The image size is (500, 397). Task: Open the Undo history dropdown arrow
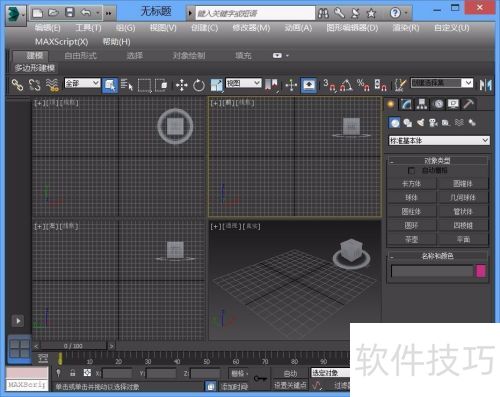point(98,13)
